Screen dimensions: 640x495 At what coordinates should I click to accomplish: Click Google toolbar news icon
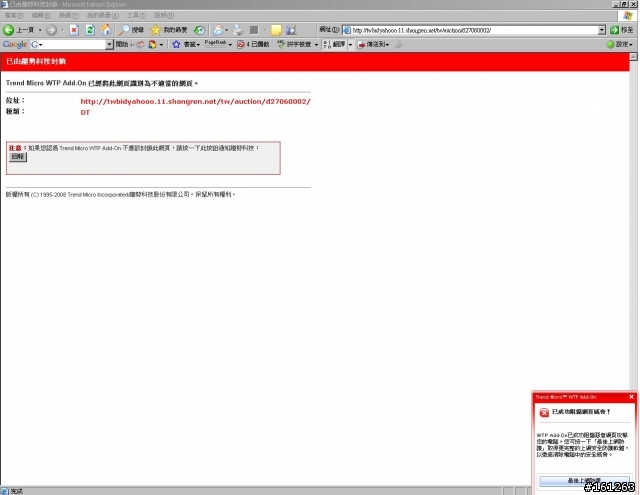[140, 44]
